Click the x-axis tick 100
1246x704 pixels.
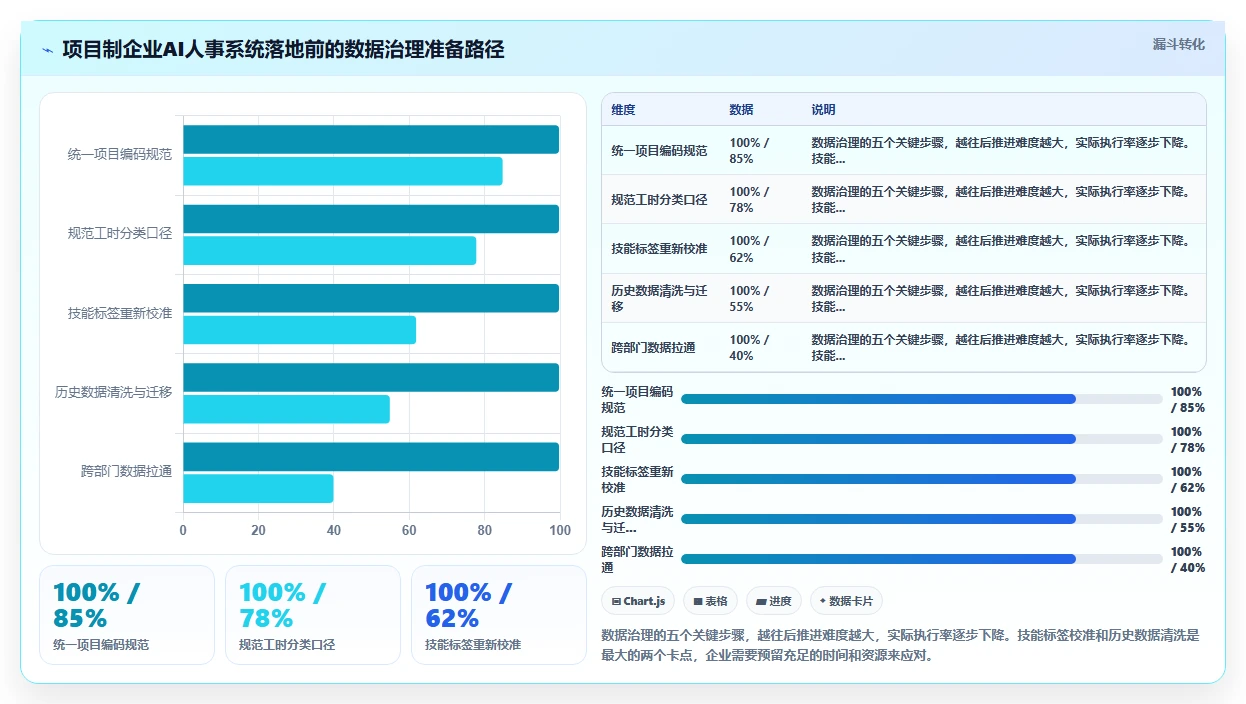pos(560,530)
